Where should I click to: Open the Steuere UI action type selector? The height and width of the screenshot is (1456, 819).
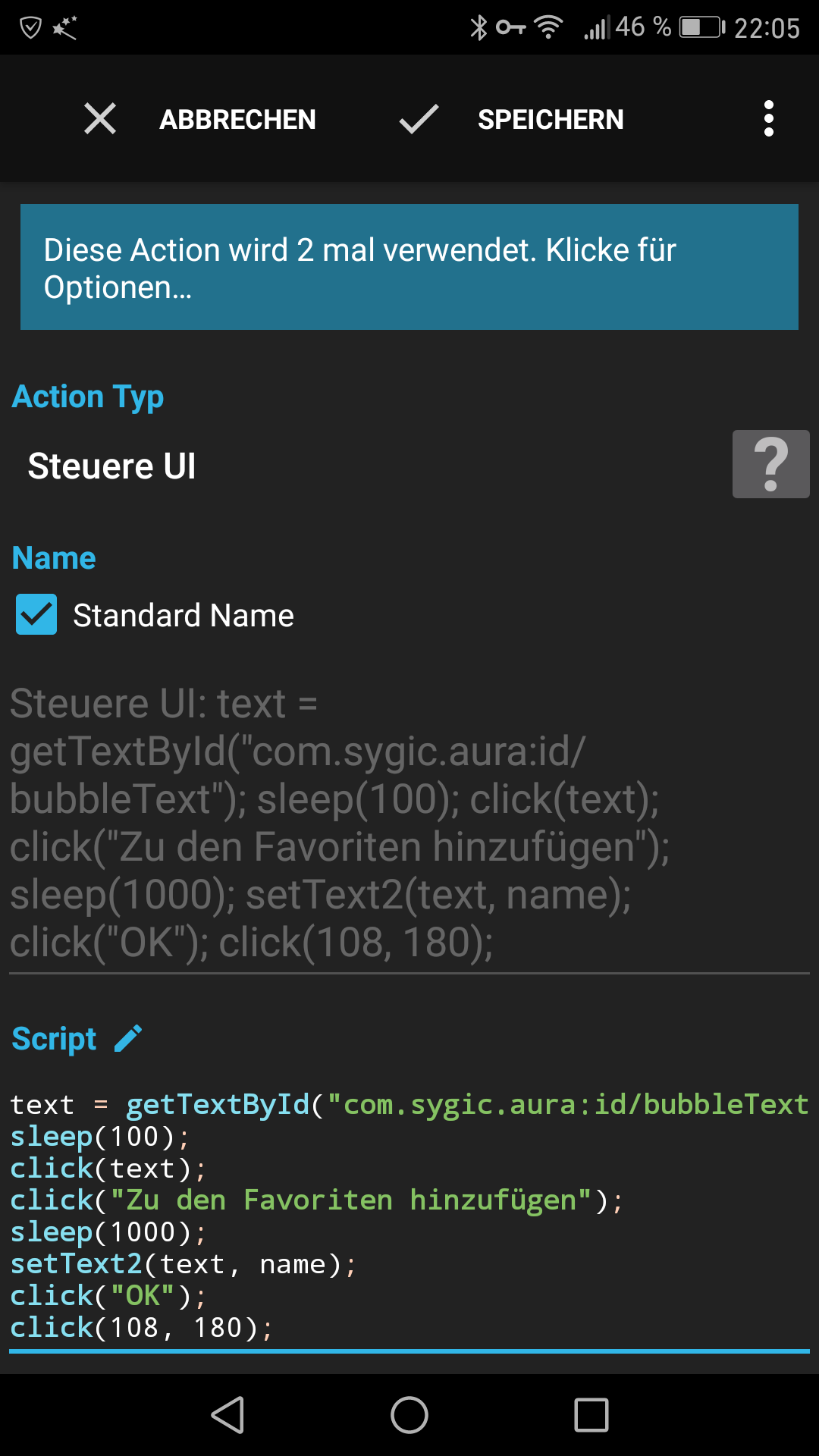(x=111, y=465)
